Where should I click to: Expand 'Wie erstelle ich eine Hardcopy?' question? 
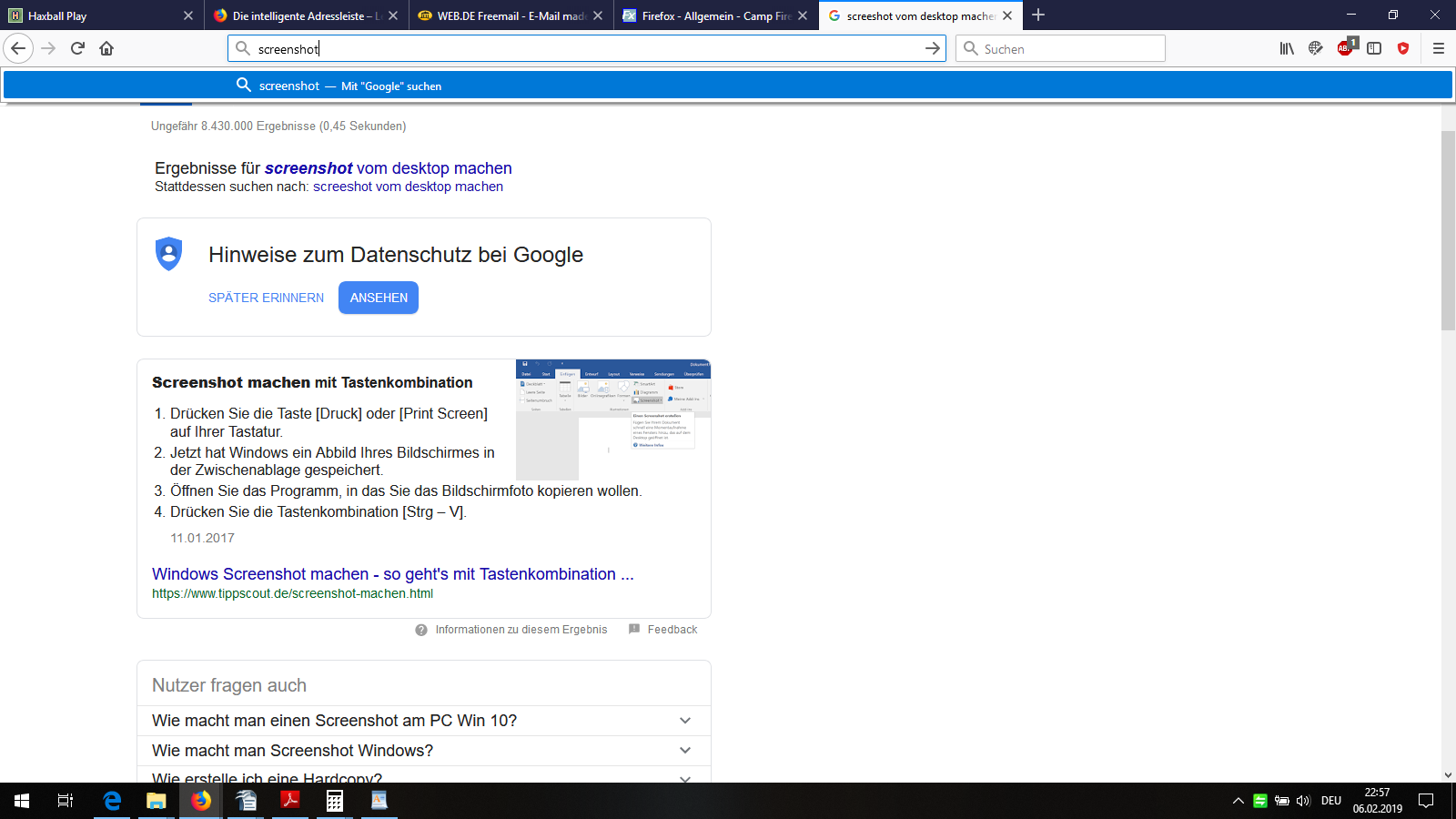pos(424,775)
